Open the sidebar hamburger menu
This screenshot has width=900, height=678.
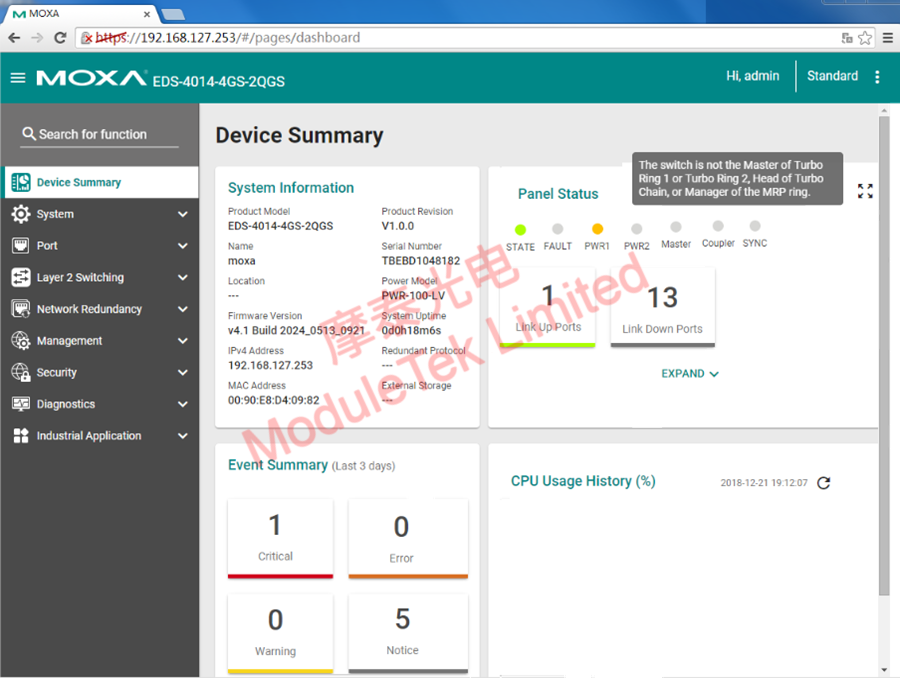[x=18, y=77]
